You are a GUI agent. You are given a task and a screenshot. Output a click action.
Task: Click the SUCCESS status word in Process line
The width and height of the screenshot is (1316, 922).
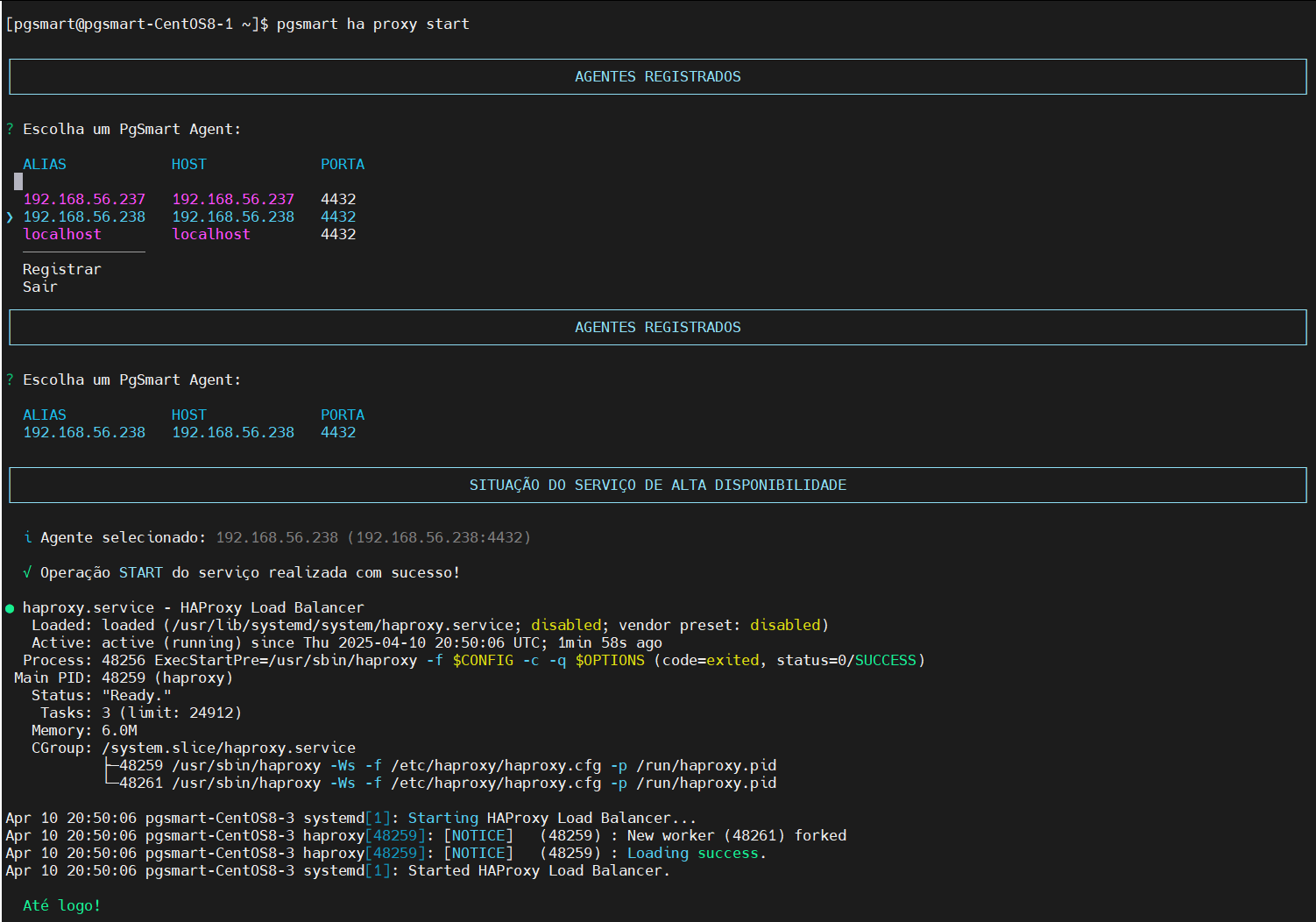(886, 660)
